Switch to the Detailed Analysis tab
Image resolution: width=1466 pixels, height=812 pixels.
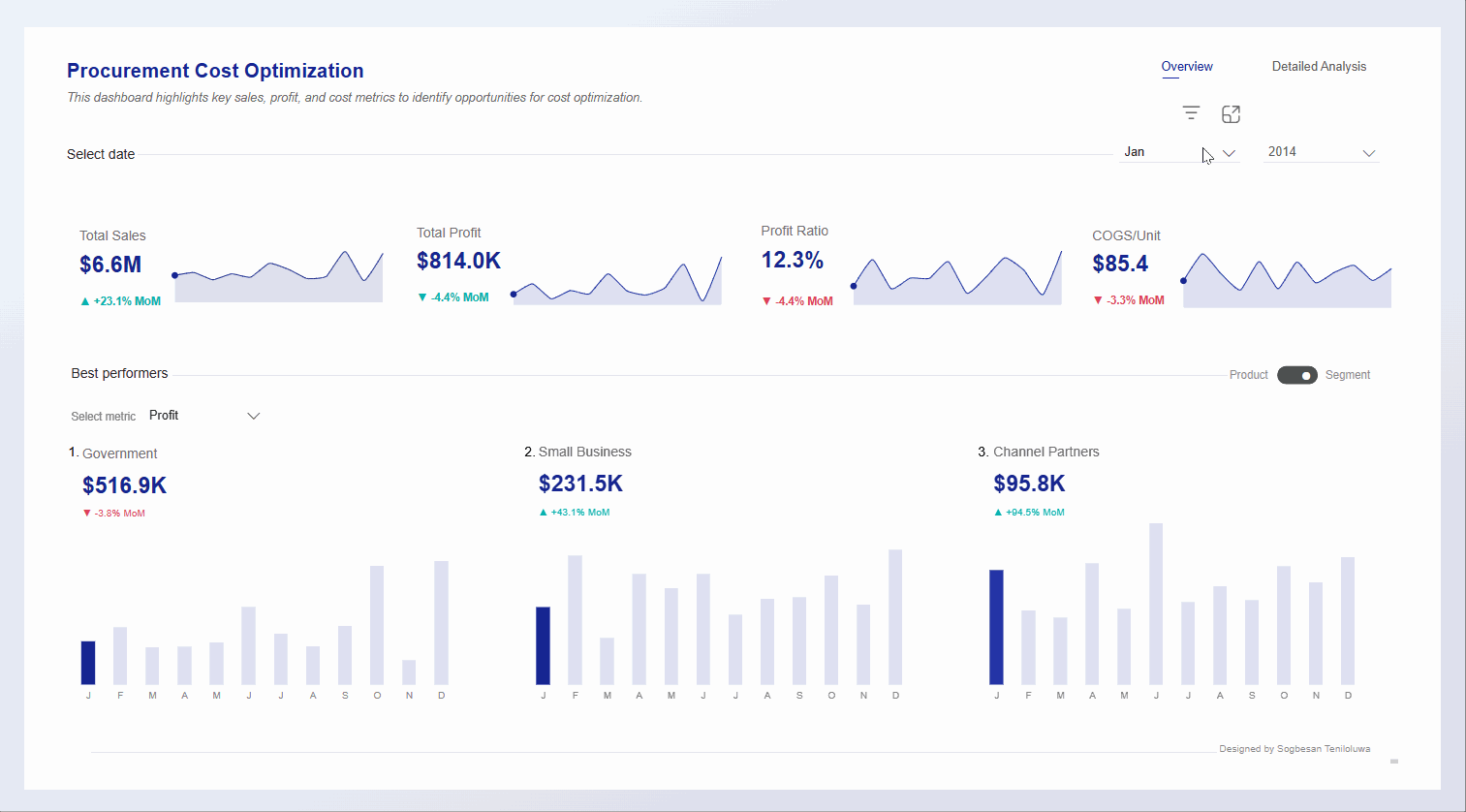click(x=1319, y=66)
